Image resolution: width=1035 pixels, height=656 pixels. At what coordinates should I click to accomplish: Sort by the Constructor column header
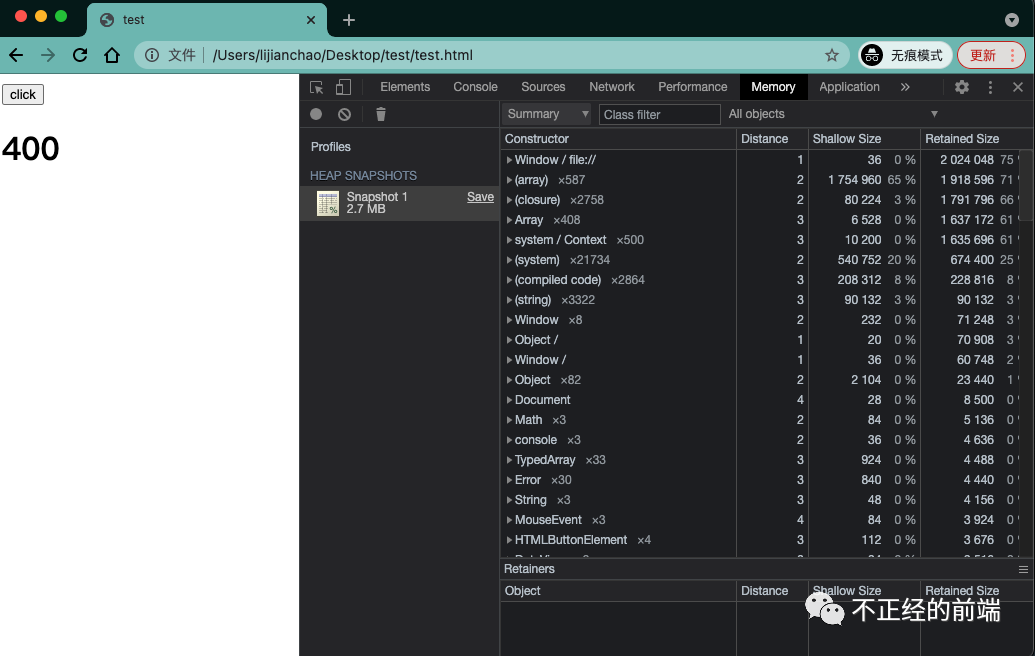click(618, 139)
